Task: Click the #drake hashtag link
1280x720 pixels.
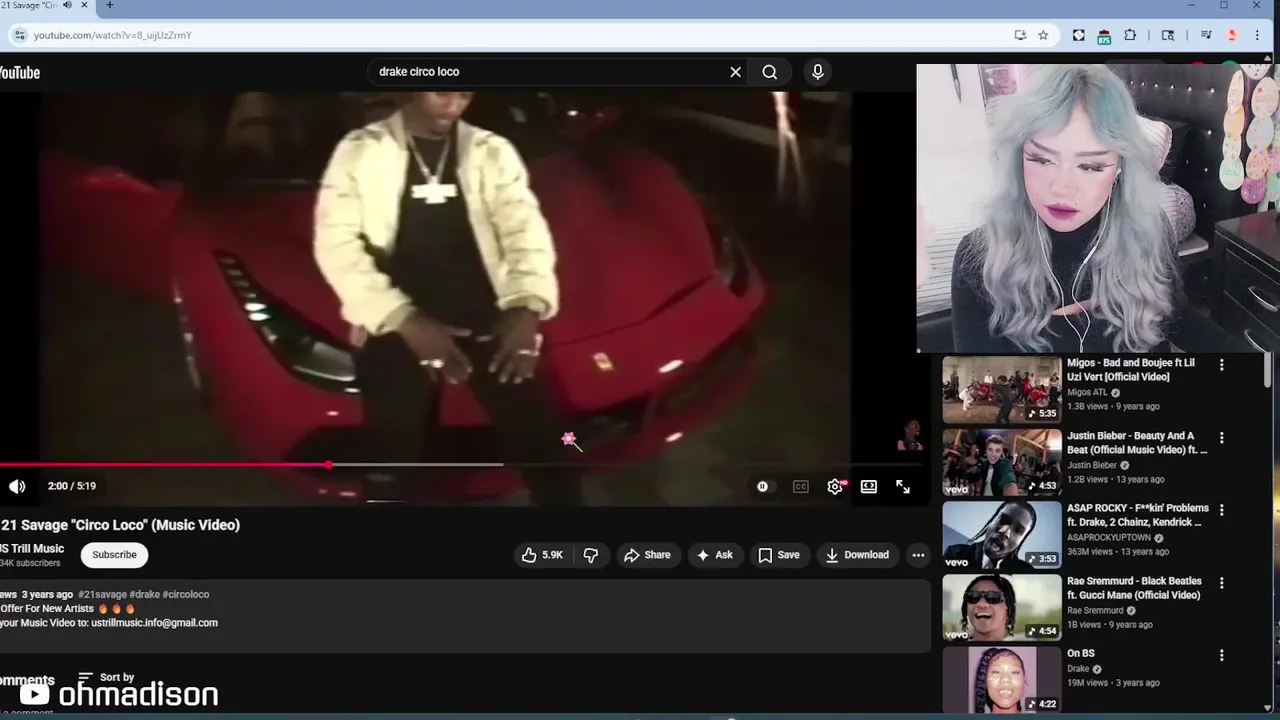Action: pos(144,594)
